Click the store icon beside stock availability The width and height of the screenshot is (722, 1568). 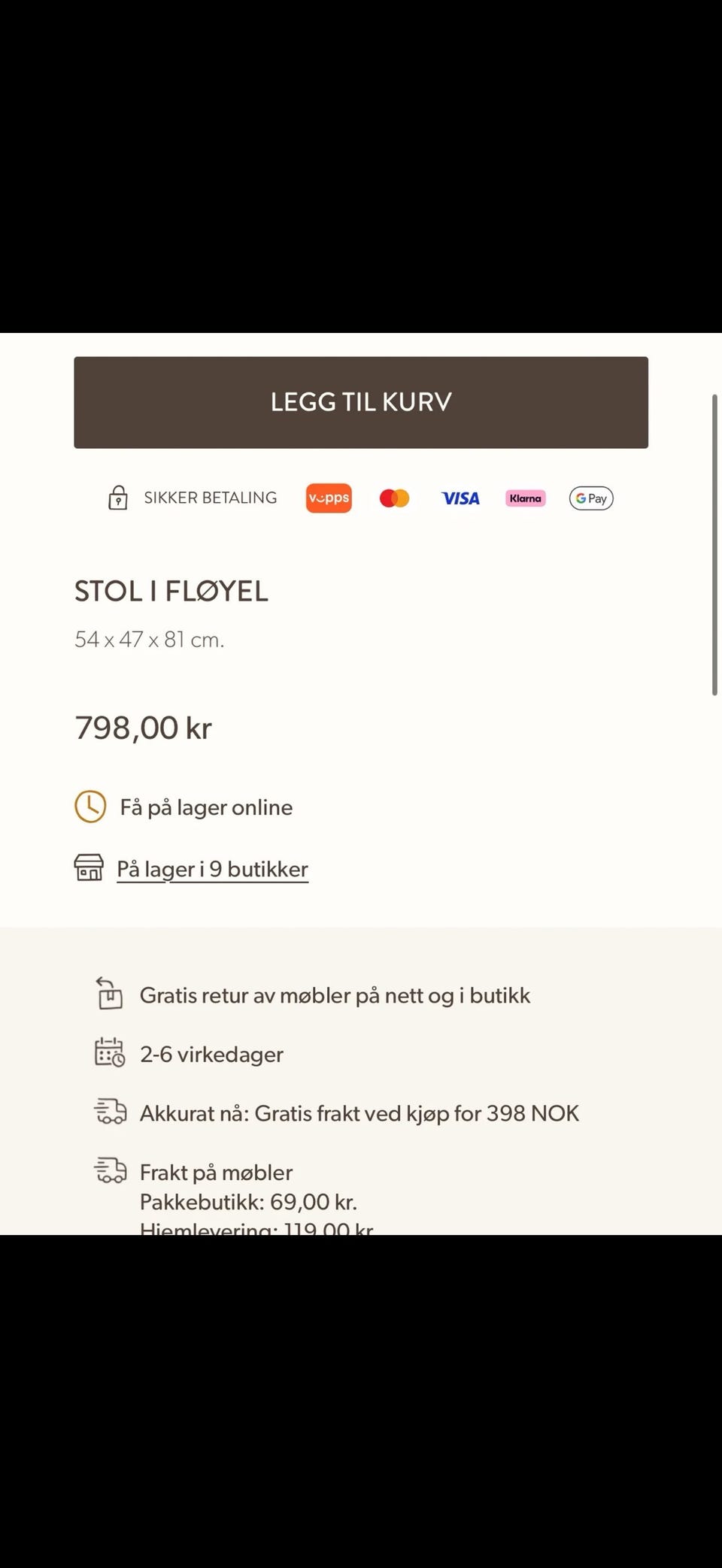tap(89, 867)
